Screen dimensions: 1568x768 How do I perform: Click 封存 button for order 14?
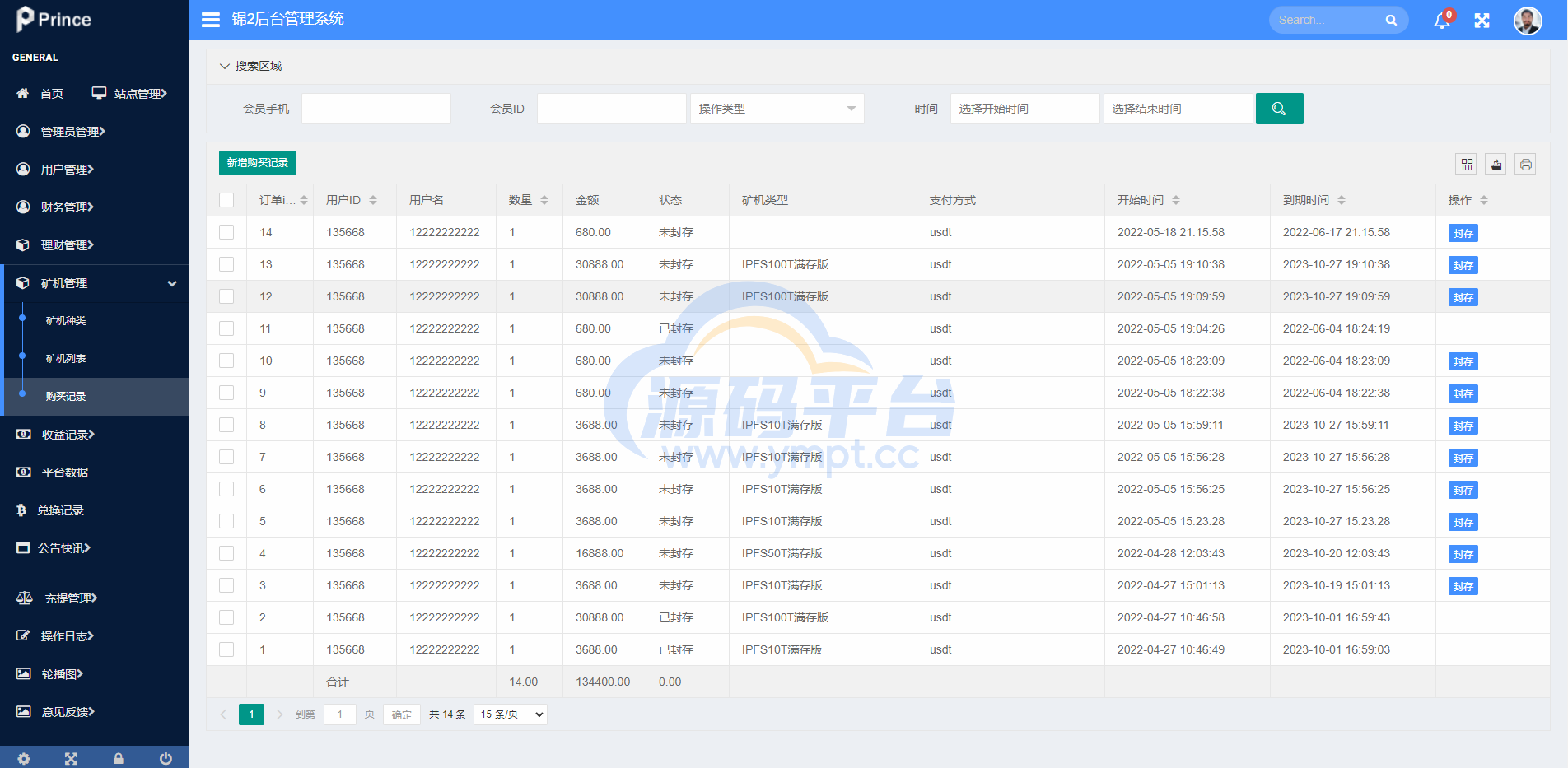coord(1463,233)
